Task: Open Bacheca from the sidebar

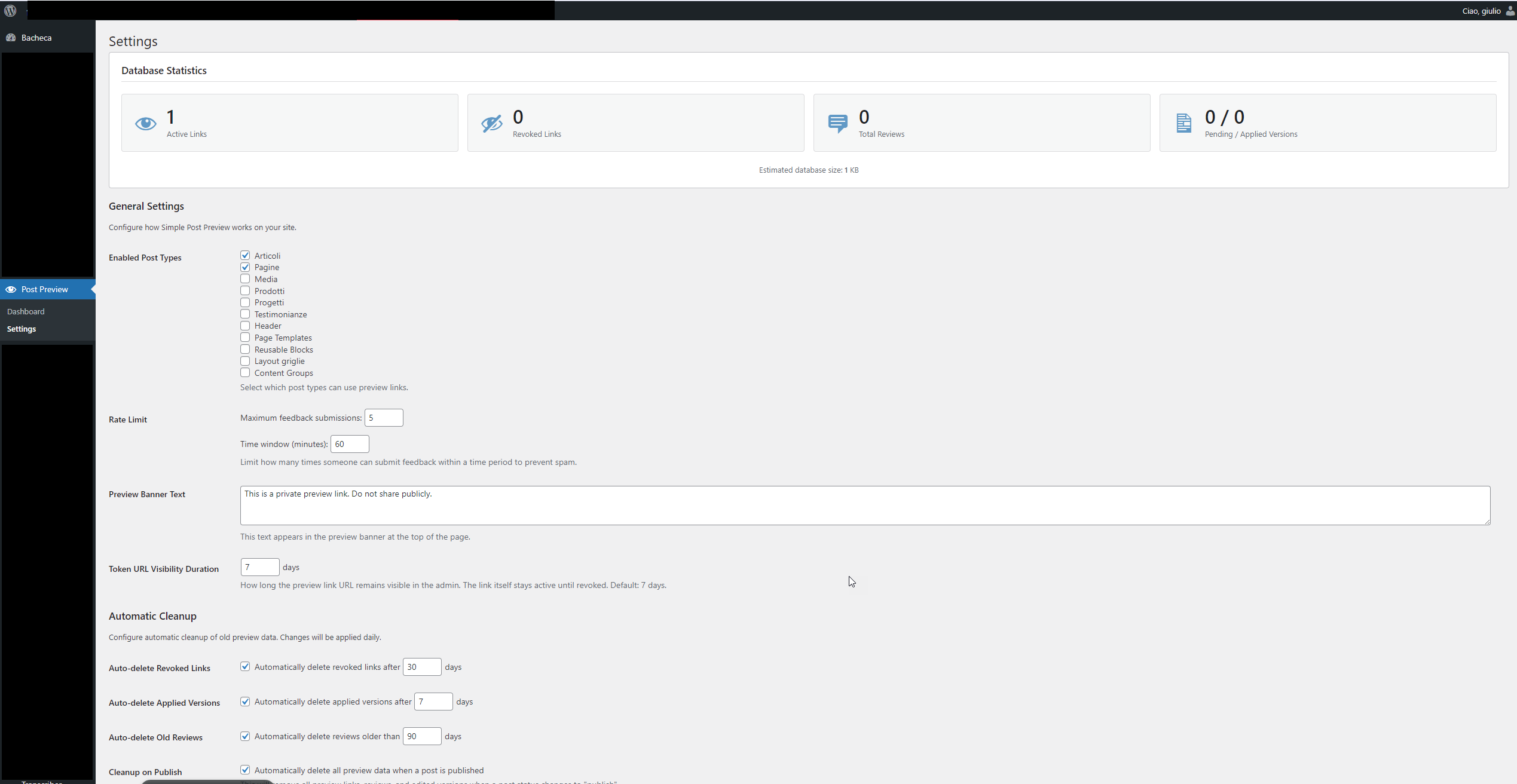Action: point(36,37)
